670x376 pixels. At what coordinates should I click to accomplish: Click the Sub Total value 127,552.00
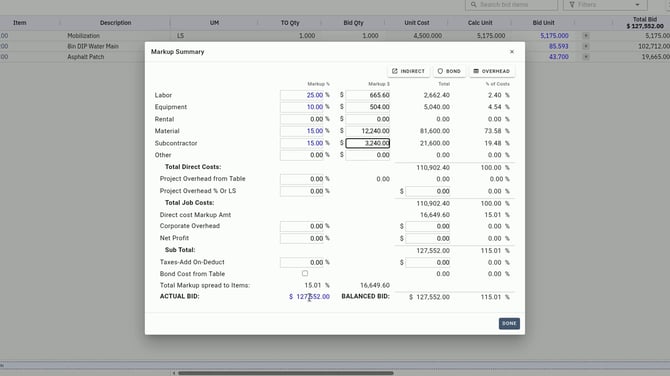point(433,251)
